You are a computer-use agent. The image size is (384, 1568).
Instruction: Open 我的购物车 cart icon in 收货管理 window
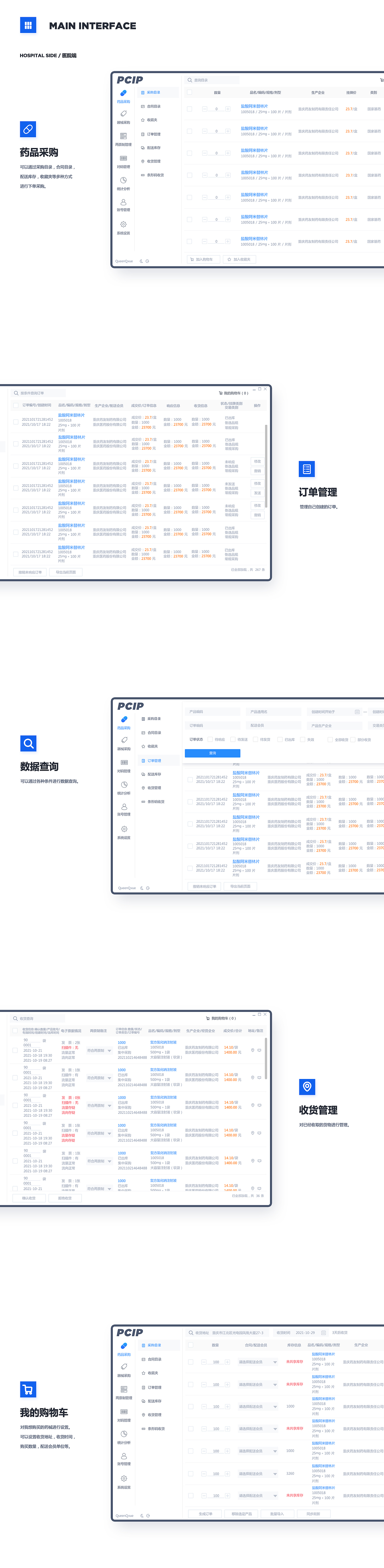pos(208,1018)
